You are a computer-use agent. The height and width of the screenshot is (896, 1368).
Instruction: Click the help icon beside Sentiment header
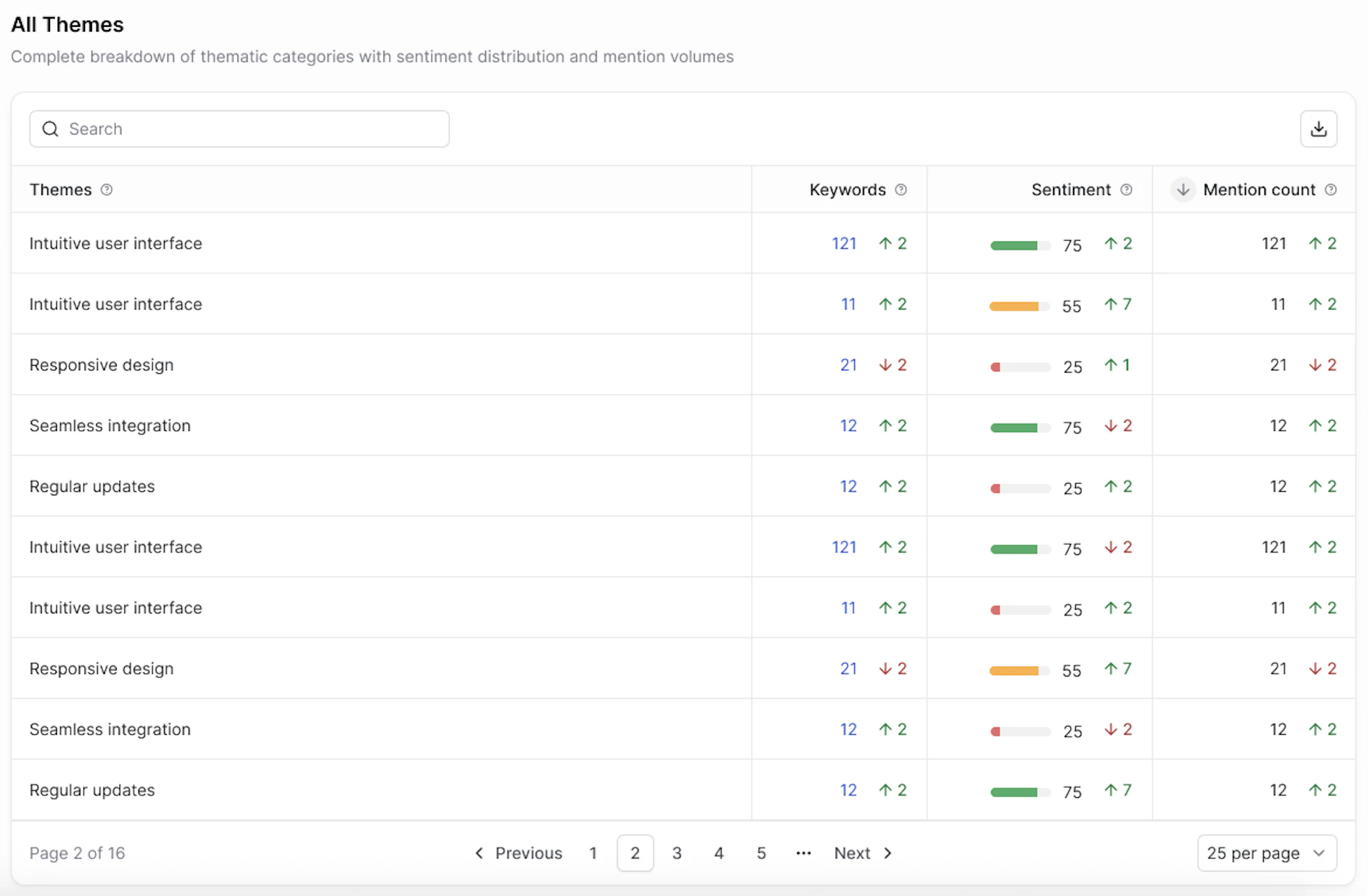tap(1126, 190)
